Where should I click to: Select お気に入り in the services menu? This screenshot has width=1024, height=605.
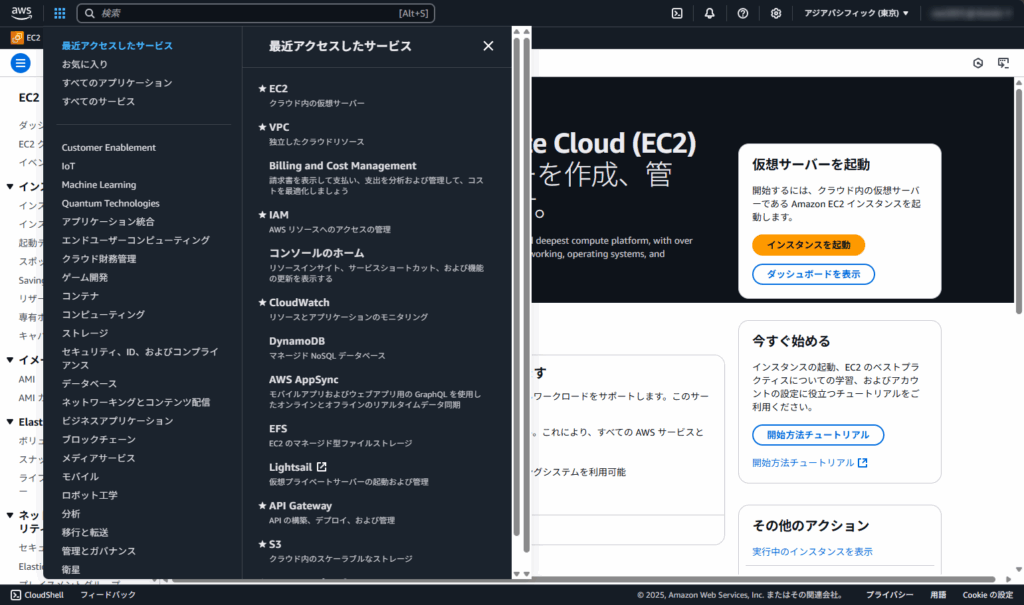[x=85, y=64]
